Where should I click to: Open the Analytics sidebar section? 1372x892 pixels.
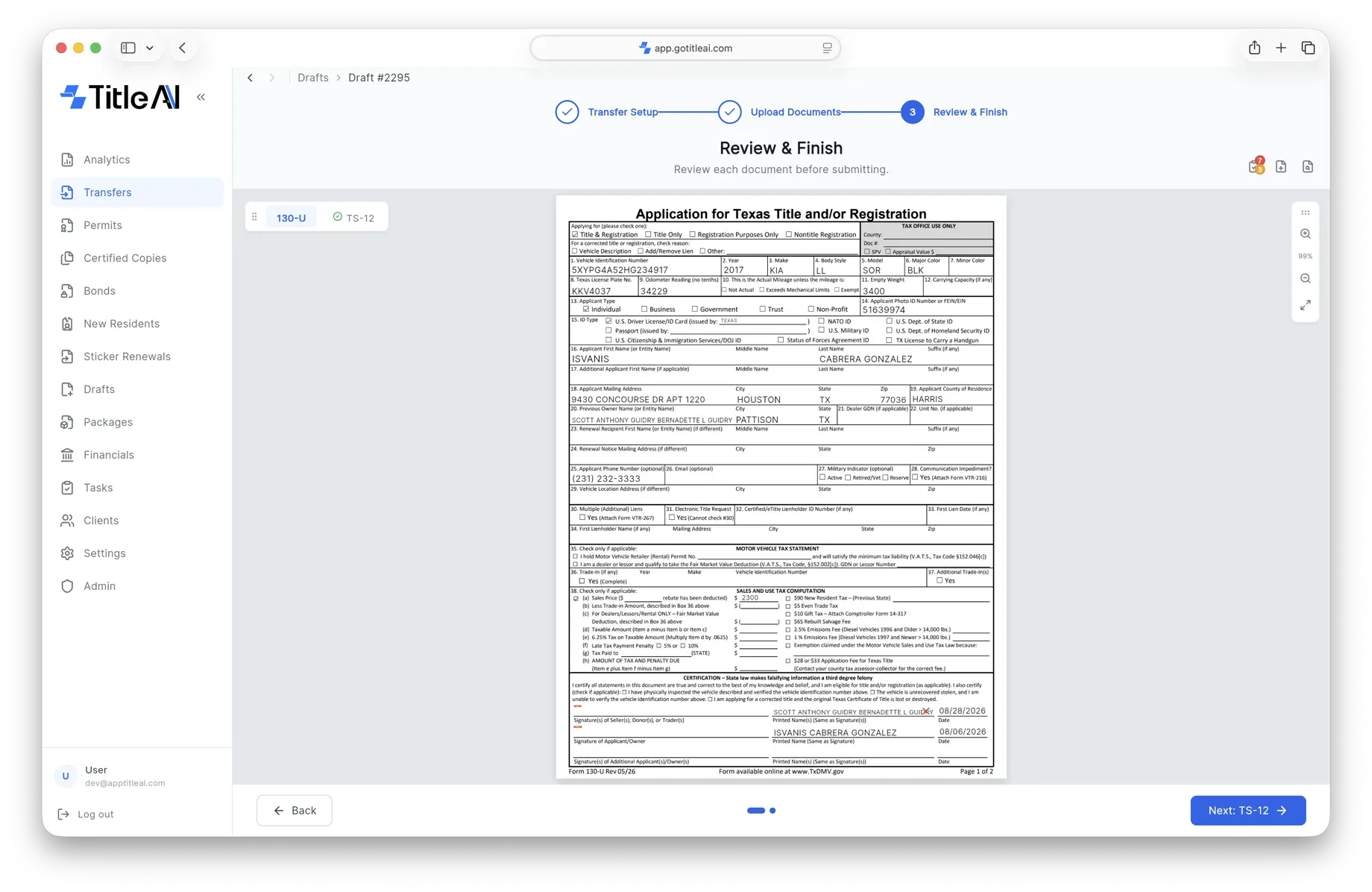137,160
